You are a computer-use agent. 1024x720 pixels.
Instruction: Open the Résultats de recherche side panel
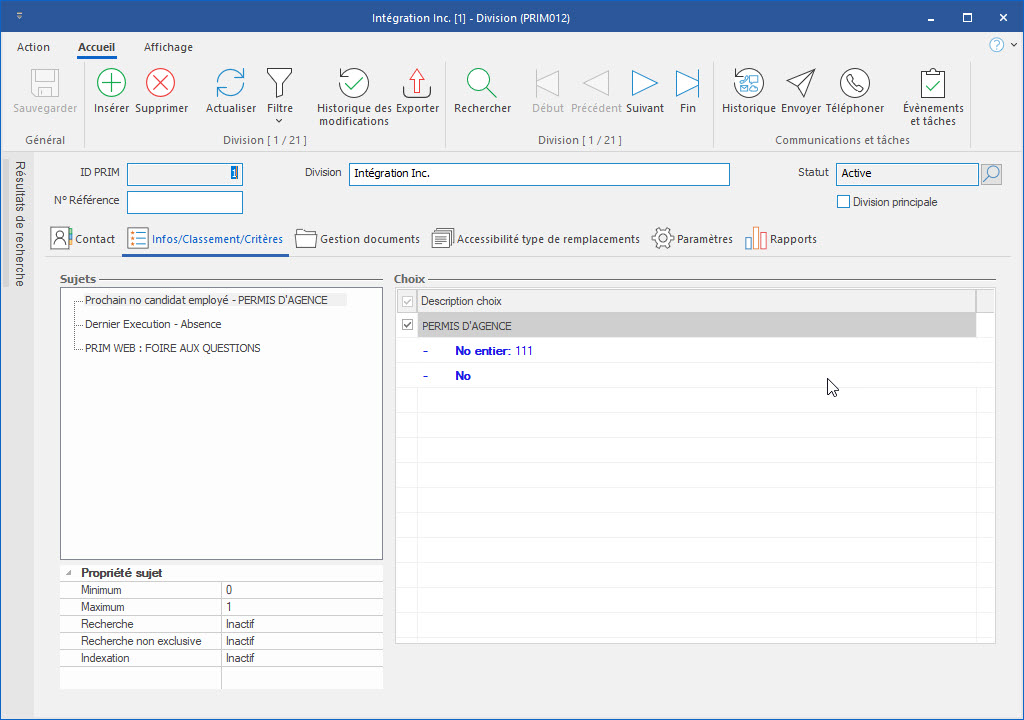tap(19, 223)
